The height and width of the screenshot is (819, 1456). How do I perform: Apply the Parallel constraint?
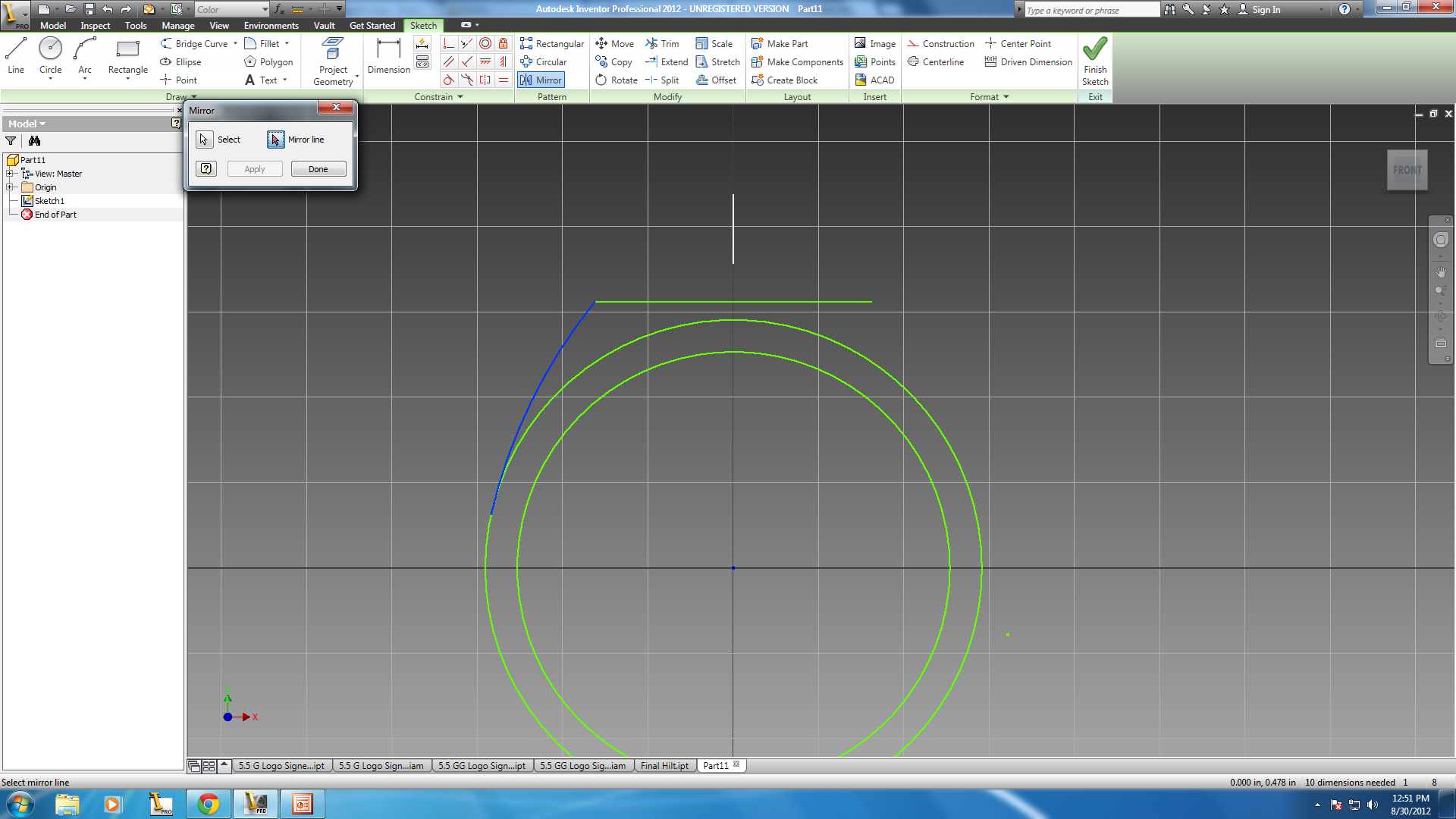click(449, 61)
